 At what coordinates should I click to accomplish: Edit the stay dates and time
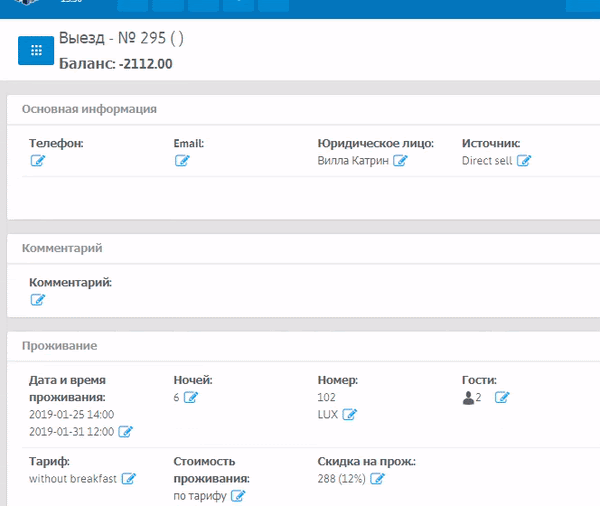click(126, 432)
